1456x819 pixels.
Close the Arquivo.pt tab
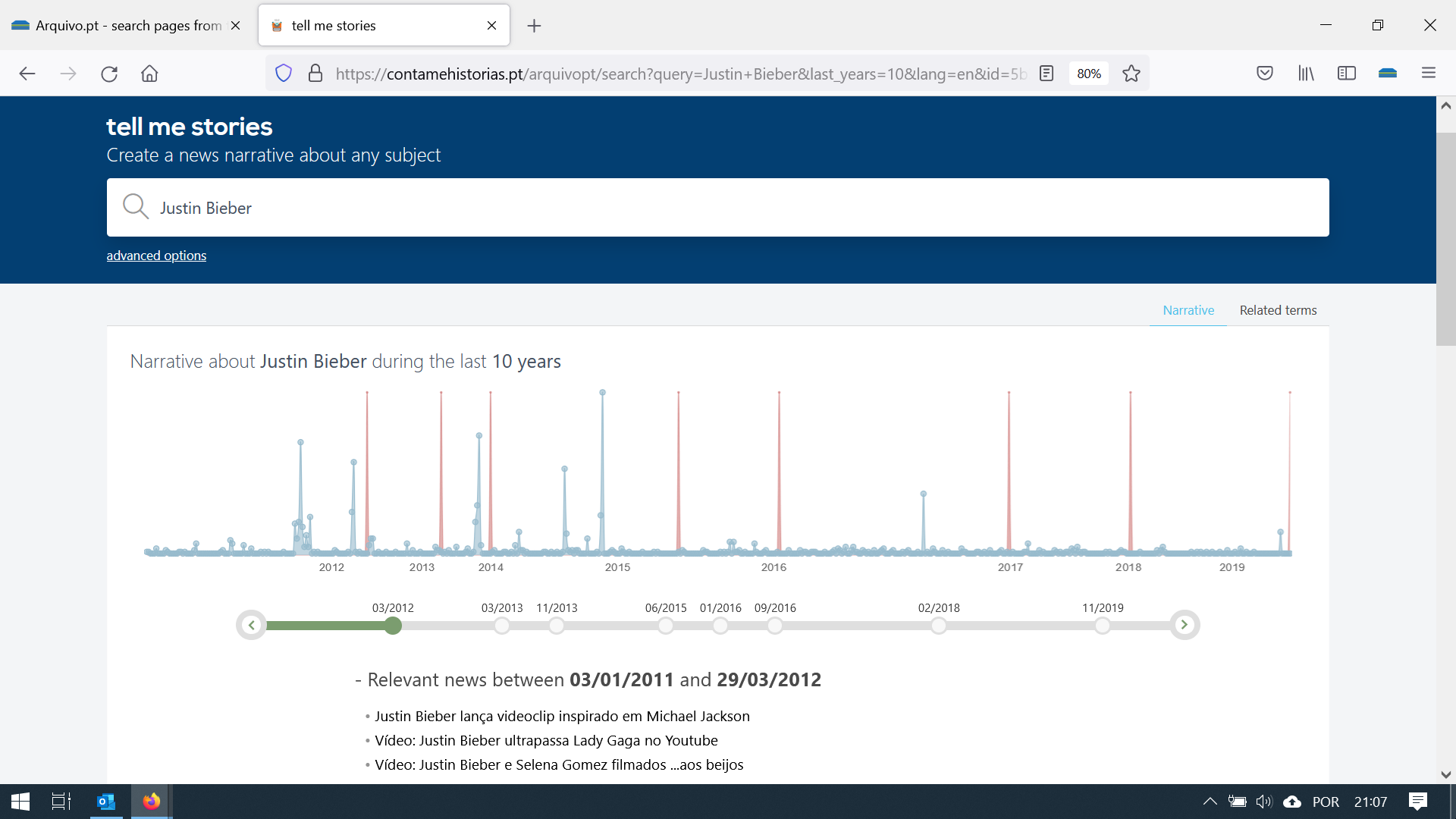(235, 26)
